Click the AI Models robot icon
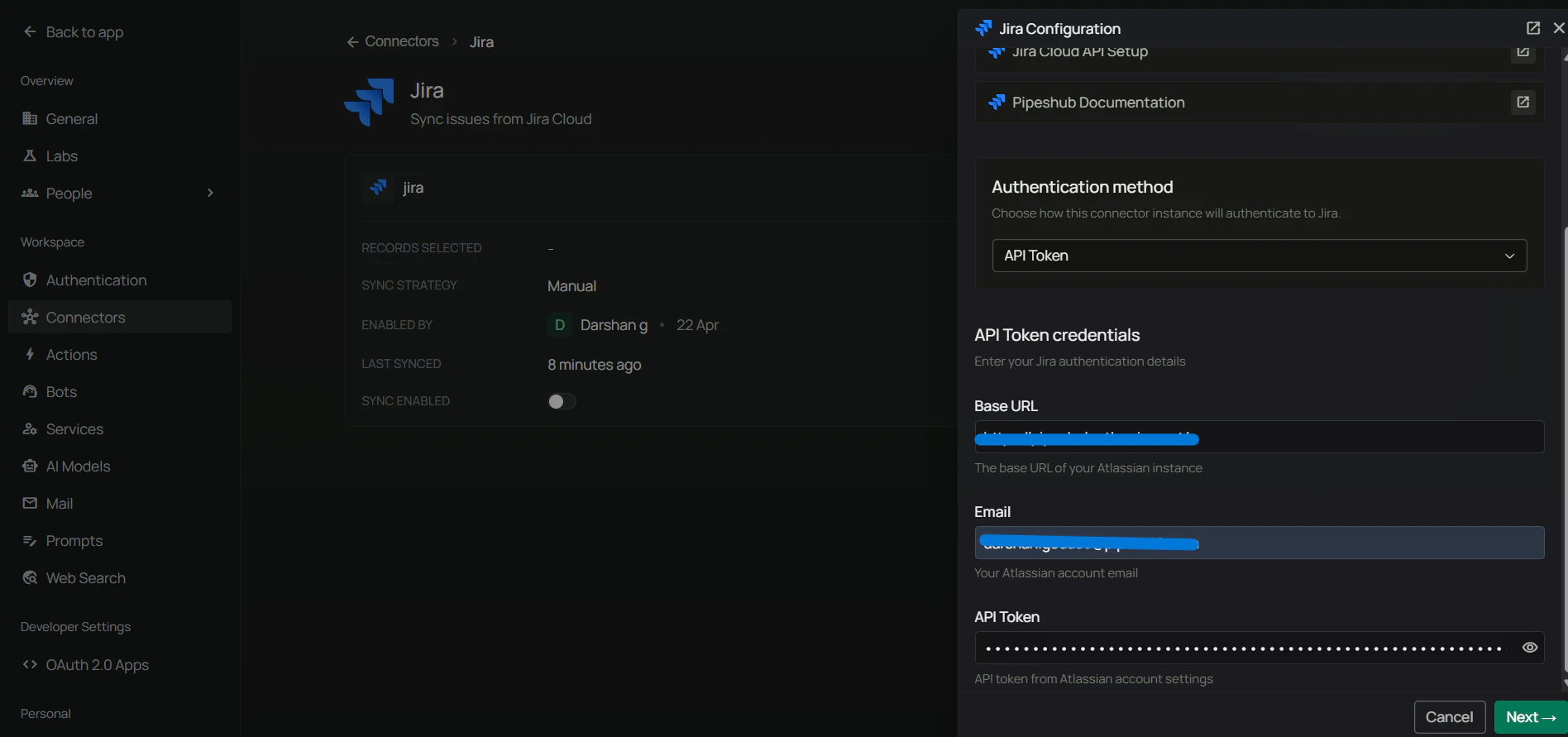Image resolution: width=1568 pixels, height=737 pixels. tap(30, 467)
